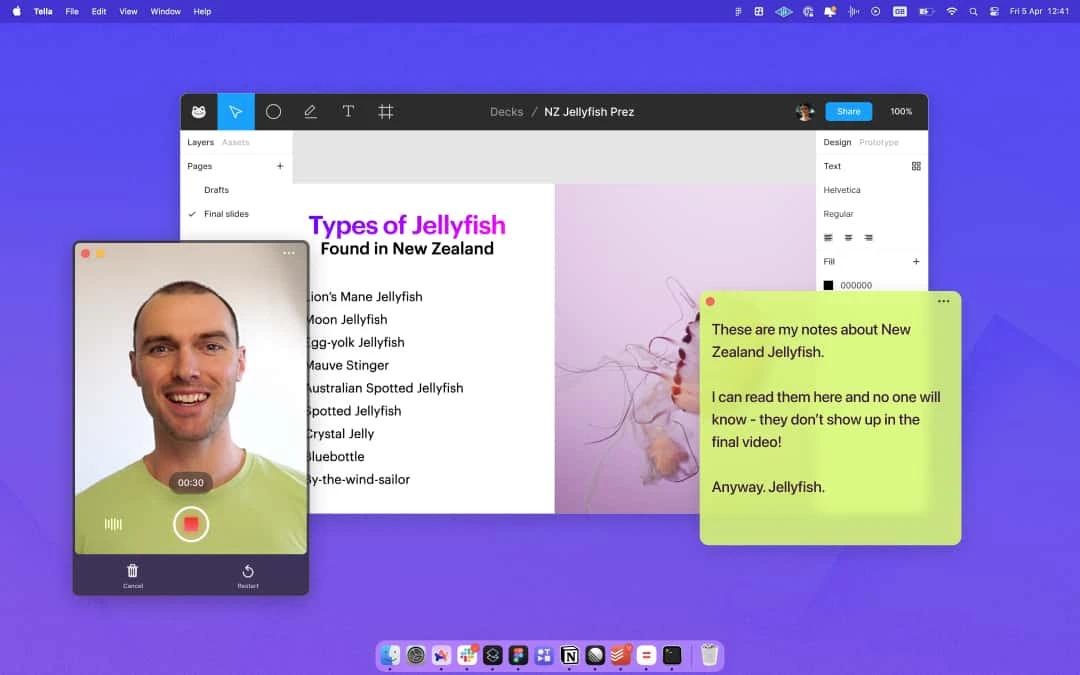Select the Text tool

pos(348,112)
